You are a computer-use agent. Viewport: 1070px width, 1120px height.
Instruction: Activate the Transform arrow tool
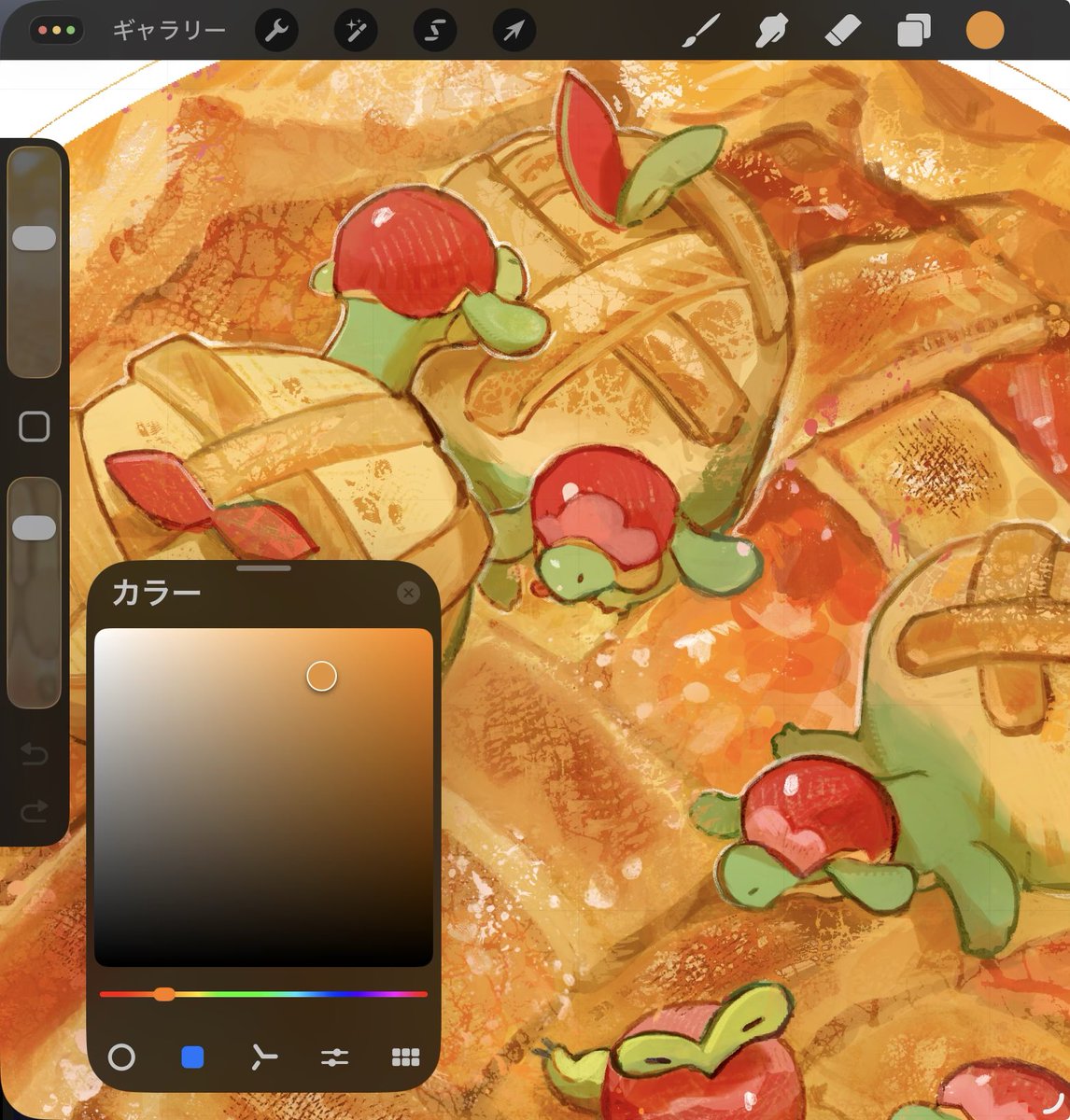point(514,31)
